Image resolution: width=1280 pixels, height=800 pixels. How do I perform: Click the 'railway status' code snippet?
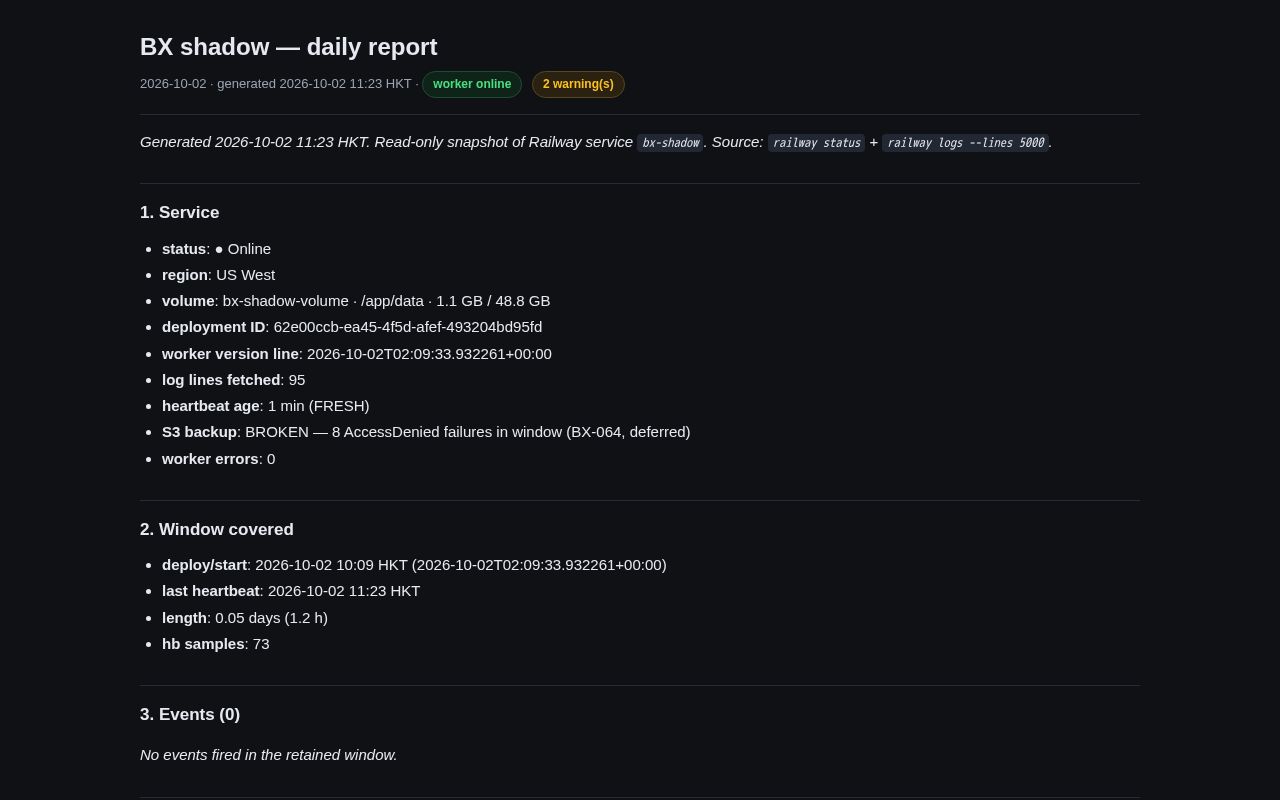[816, 143]
